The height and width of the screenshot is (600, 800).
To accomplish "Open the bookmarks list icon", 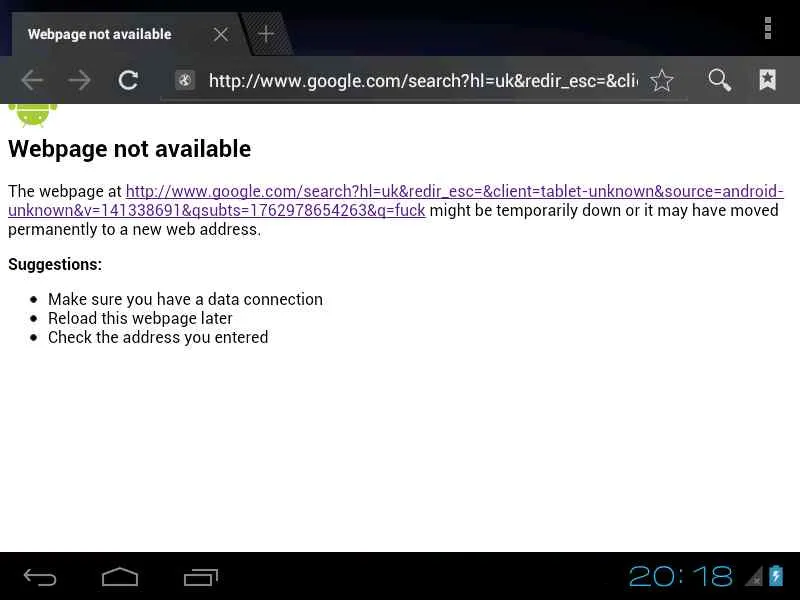I will click(x=767, y=80).
